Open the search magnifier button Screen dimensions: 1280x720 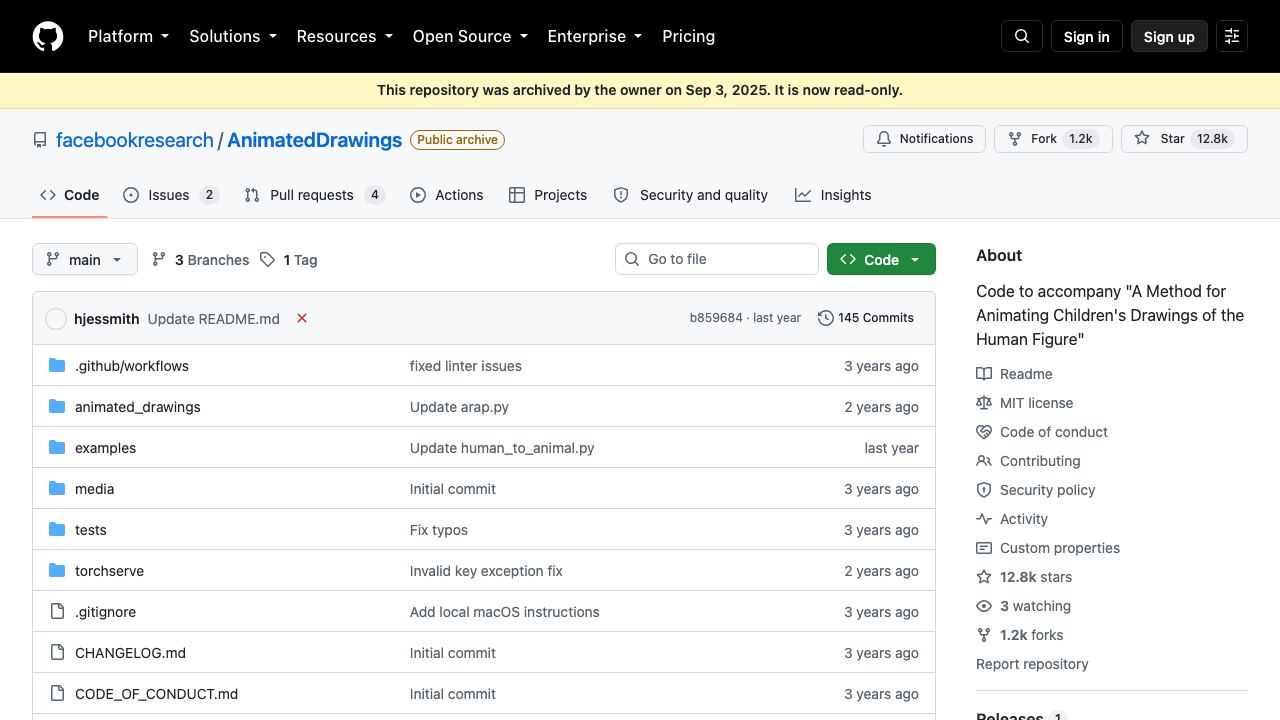[1022, 36]
